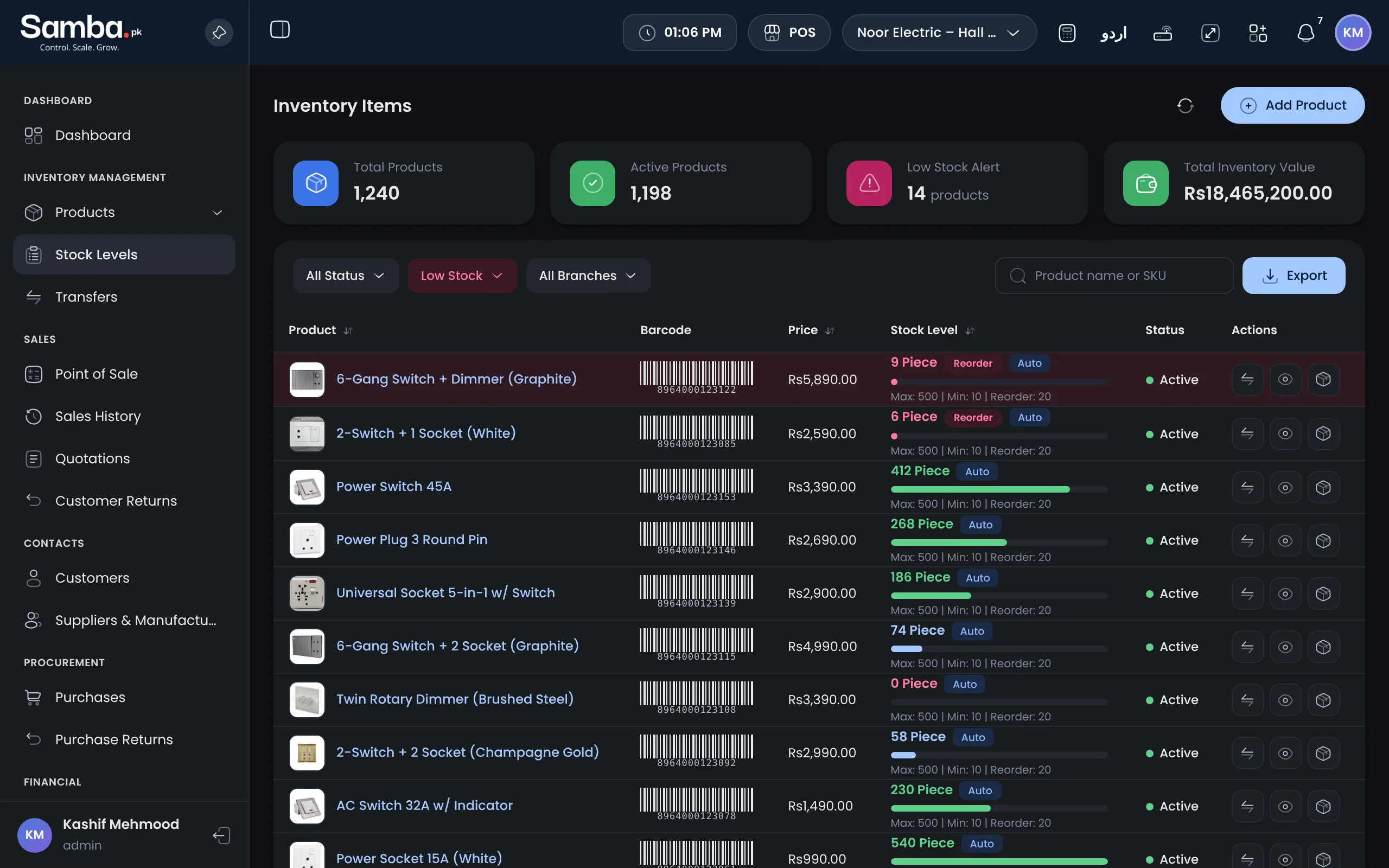The image size is (1389, 868).
Task: Open Purchases in the sidebar
Action: point(124,698)
